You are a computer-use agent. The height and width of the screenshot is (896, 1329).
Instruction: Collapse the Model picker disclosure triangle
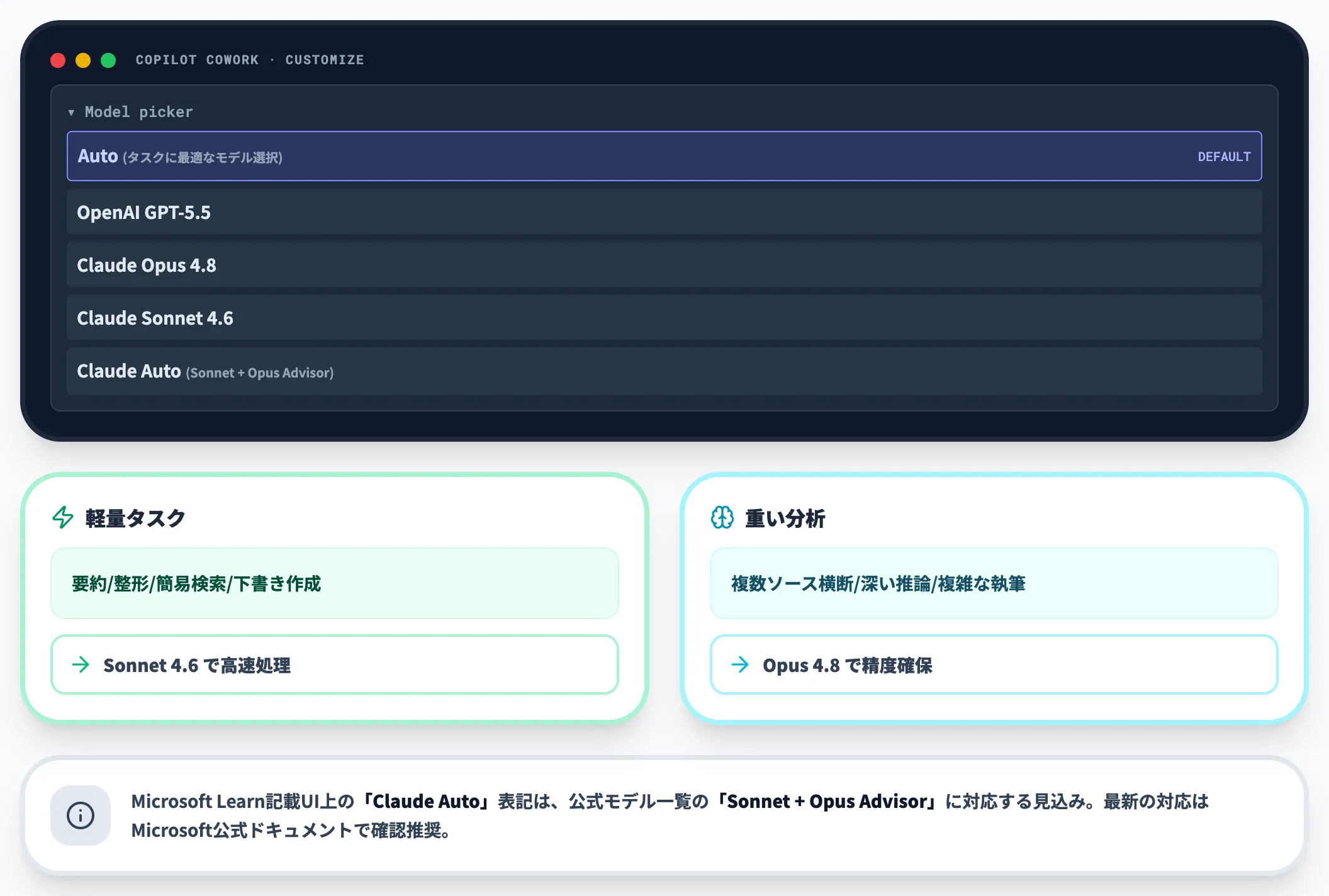click(71, 113)
